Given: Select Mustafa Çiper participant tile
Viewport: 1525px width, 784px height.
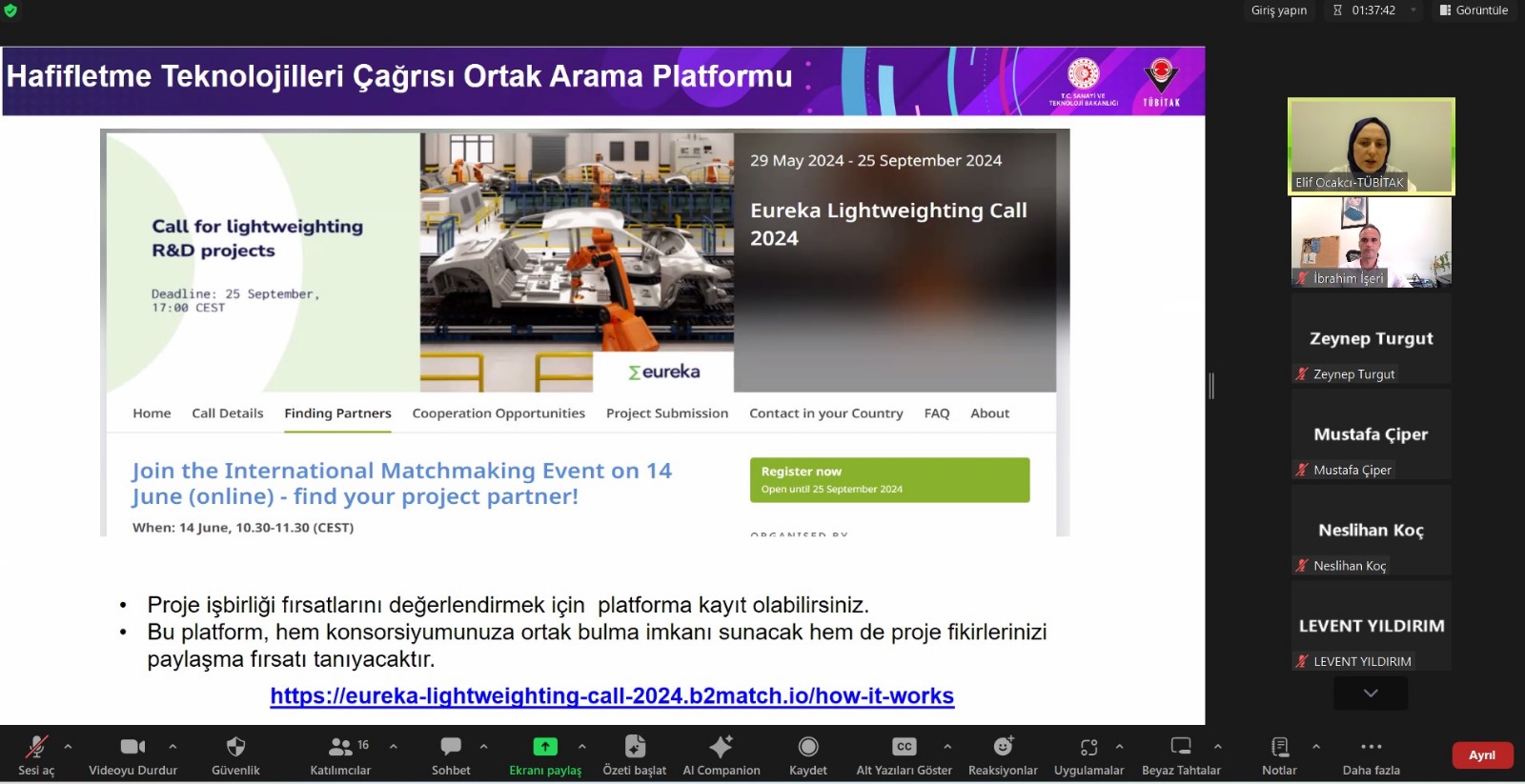Looking at the screenshot, I should pos(1371,433).
